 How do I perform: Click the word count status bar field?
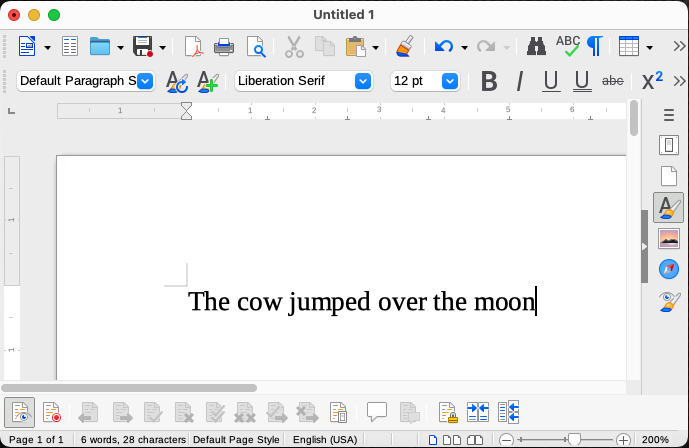pyautogui.click(x=132, y=440)
